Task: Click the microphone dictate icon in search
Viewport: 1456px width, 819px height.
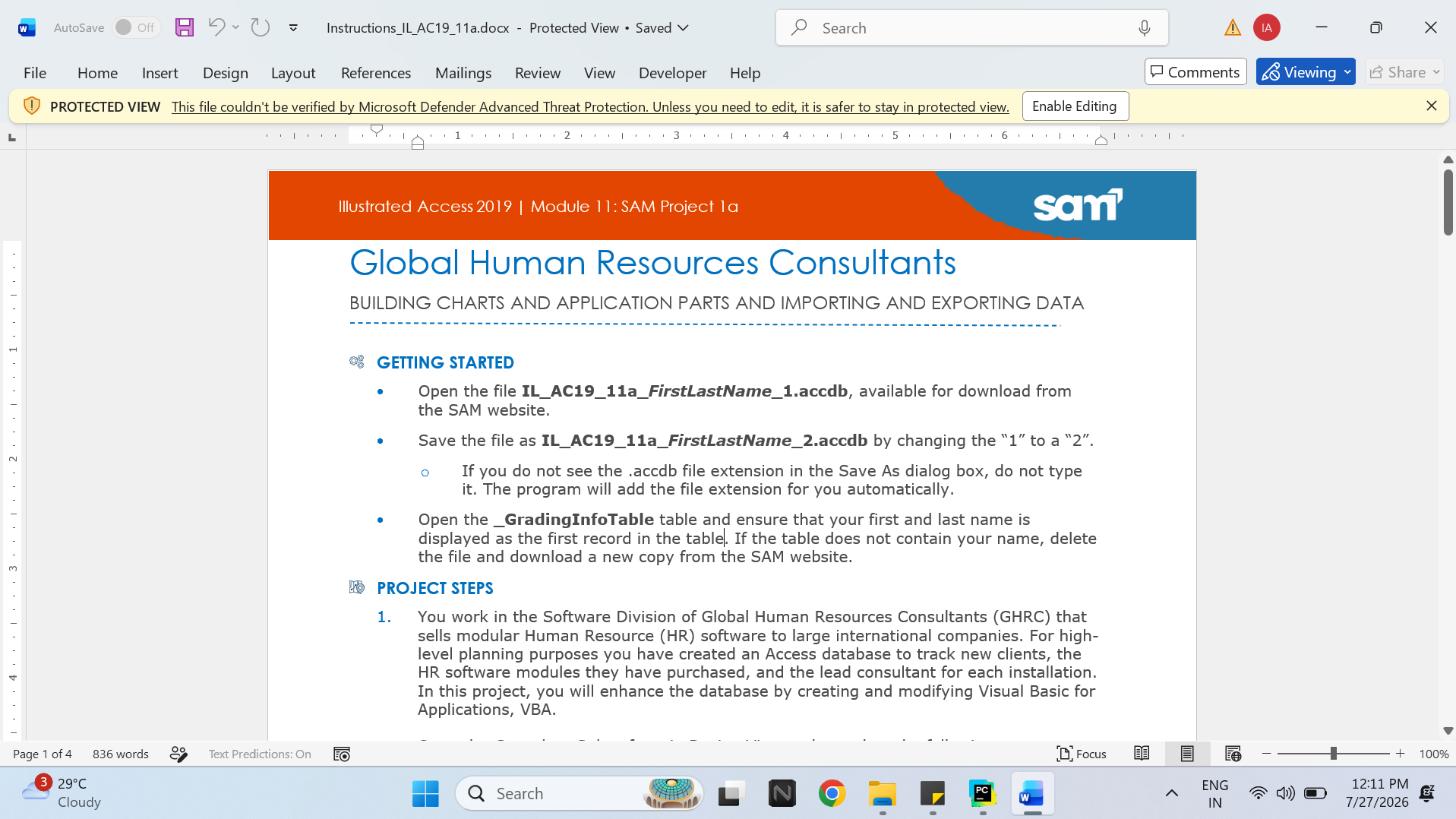Action: 1145,28
